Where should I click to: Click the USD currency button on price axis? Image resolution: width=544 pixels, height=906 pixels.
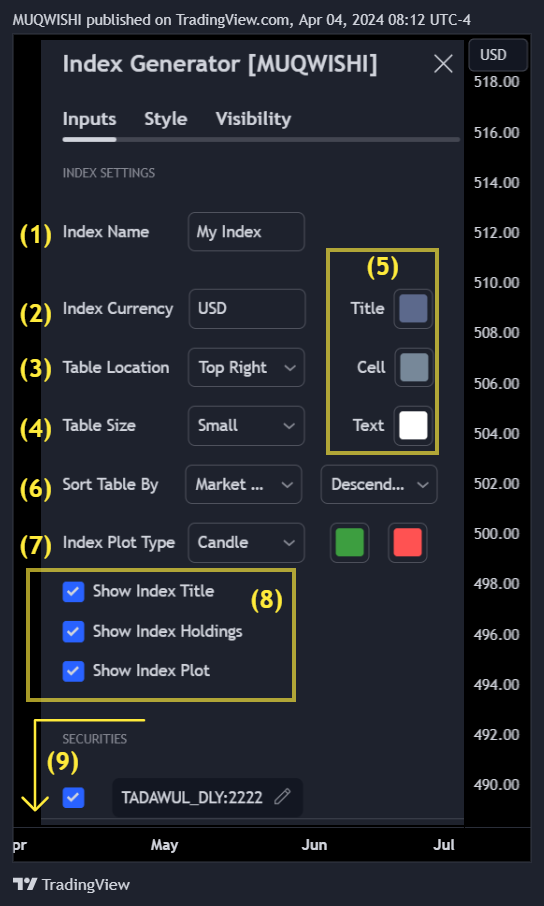click(498, 55)
